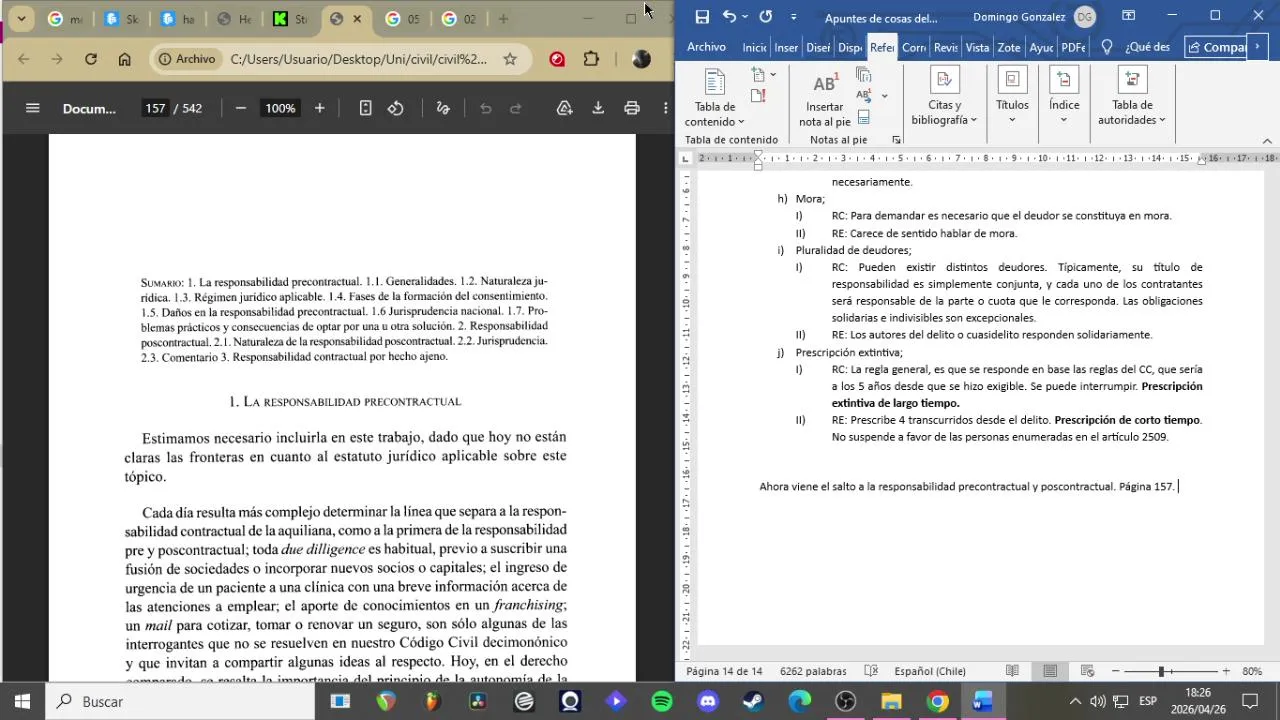Click 'Página 14 de 14' in status bar
1280x720 pixels.
(724, 672)
